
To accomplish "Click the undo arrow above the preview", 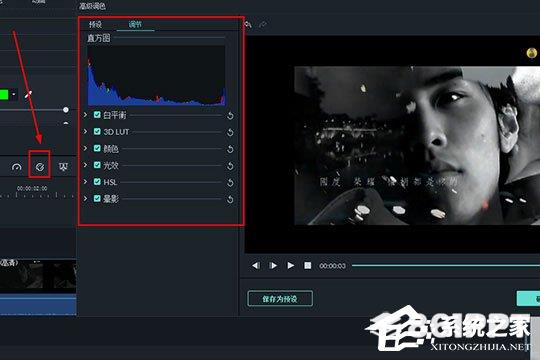I will point(248,24).
